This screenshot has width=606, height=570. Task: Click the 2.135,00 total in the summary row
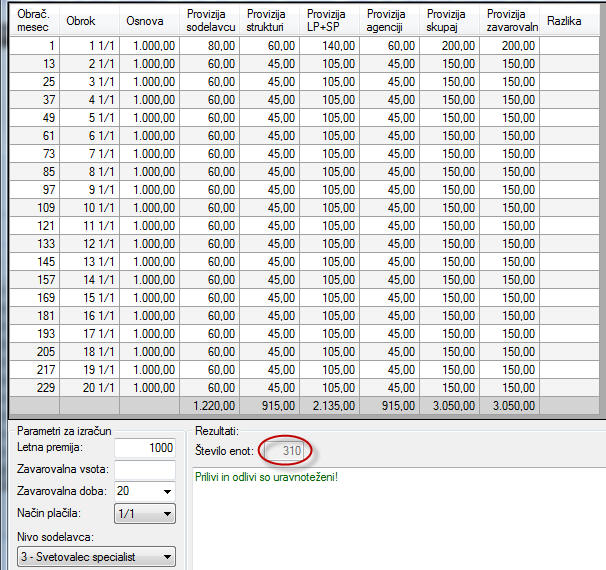pyautogui.click(x=335, y=406)
